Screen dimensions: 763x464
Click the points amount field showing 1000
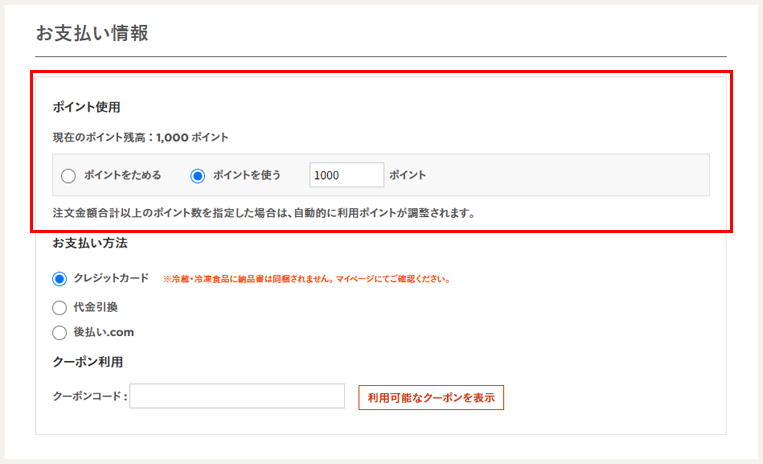(x=346, y=175)
